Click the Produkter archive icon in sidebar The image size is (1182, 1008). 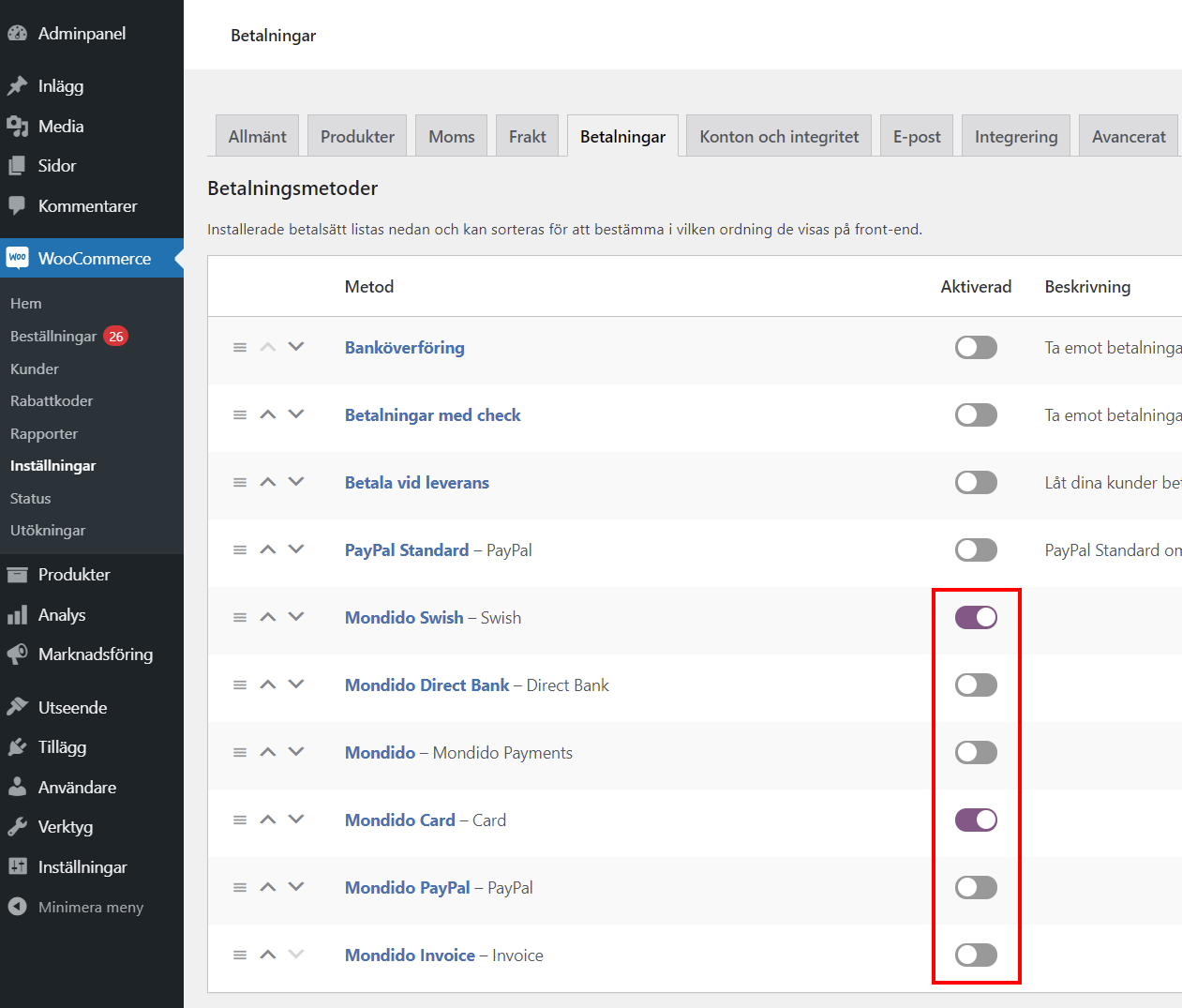click(17, 575)
